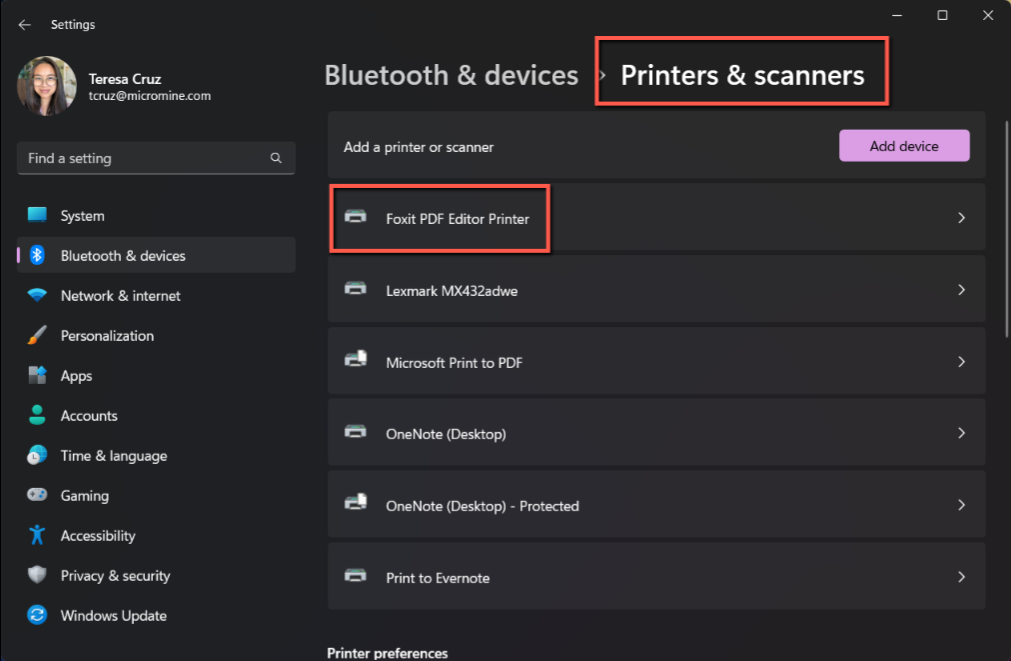This screenshot has width=1011, height=661.
Task: Click Teresa Cruz profile picture
Action: point(47,86)
